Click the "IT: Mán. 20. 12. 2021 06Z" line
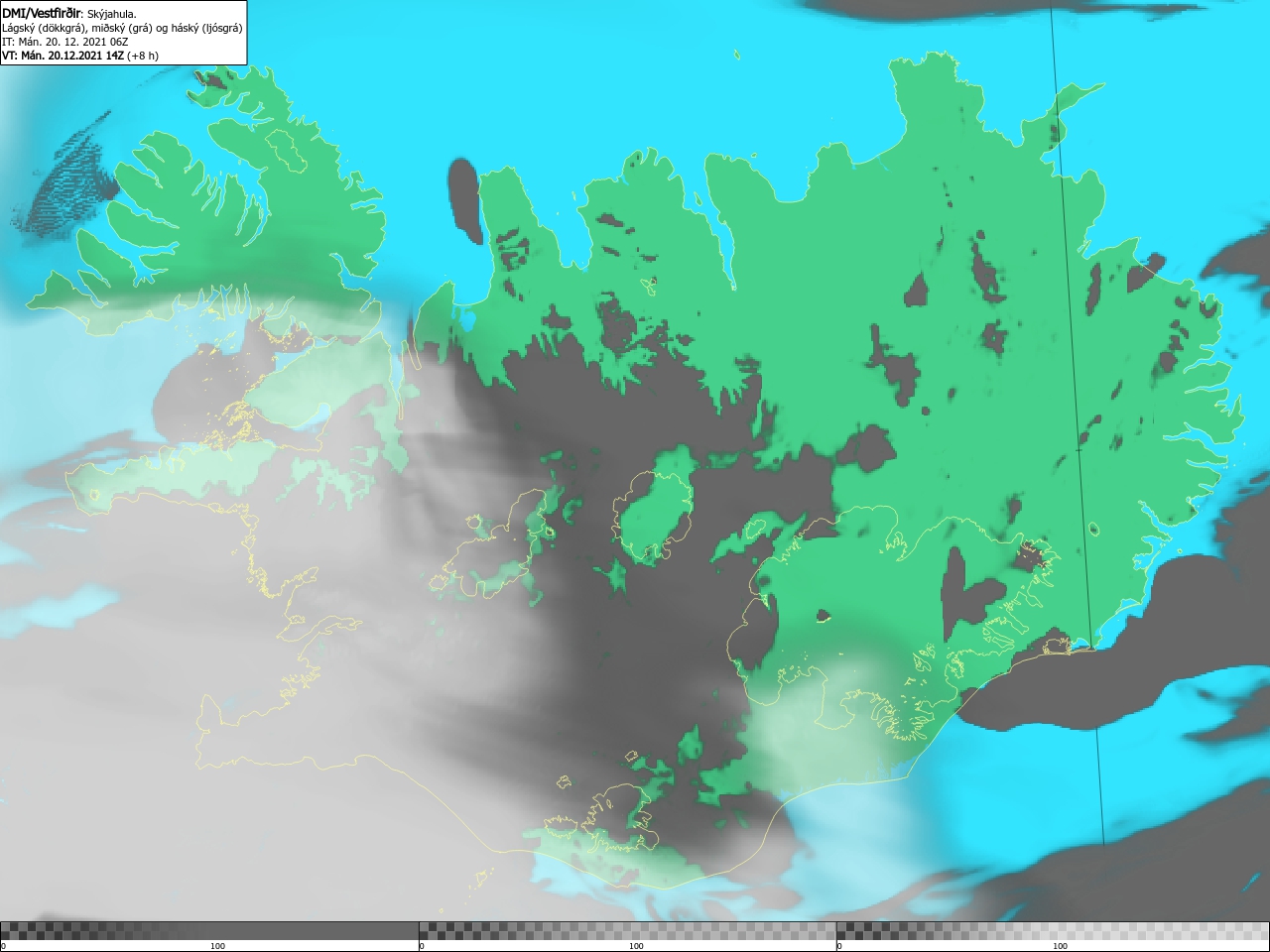 point(65,42)
